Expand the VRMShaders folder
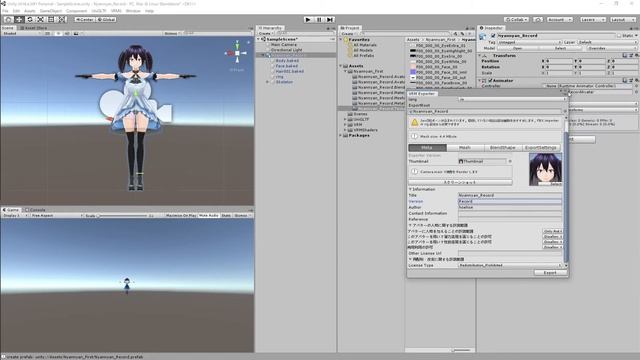Viewport: 640px width, 360px height. (x=345, y=130)
